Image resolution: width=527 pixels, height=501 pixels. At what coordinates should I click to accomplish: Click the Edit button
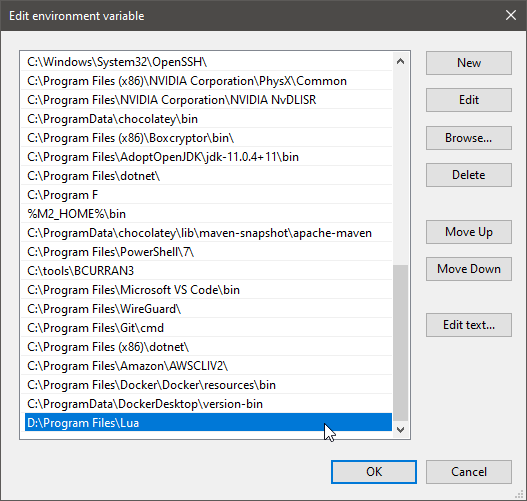tap(469, 100)
